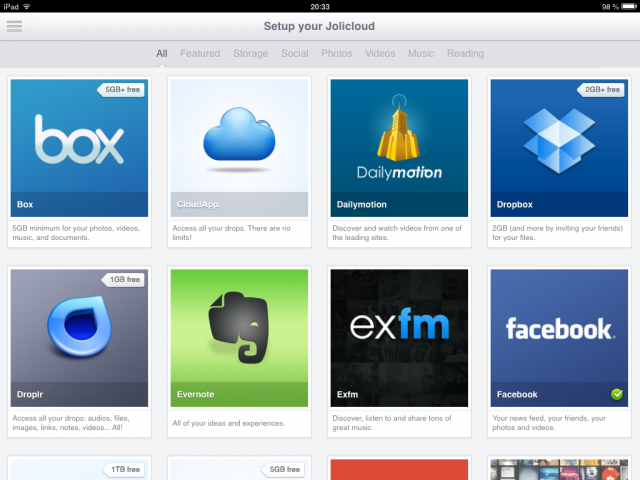Select the Droplr name label
640x480 pixels.
tap(30, 395)
